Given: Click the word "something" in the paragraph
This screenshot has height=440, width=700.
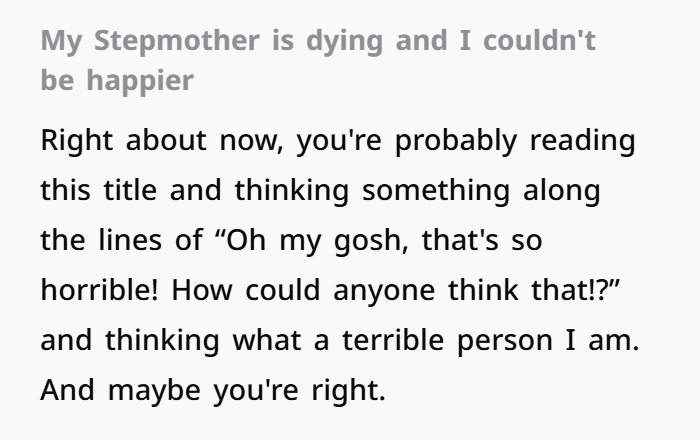Looking at the screenshot, I should coord(436,191).
